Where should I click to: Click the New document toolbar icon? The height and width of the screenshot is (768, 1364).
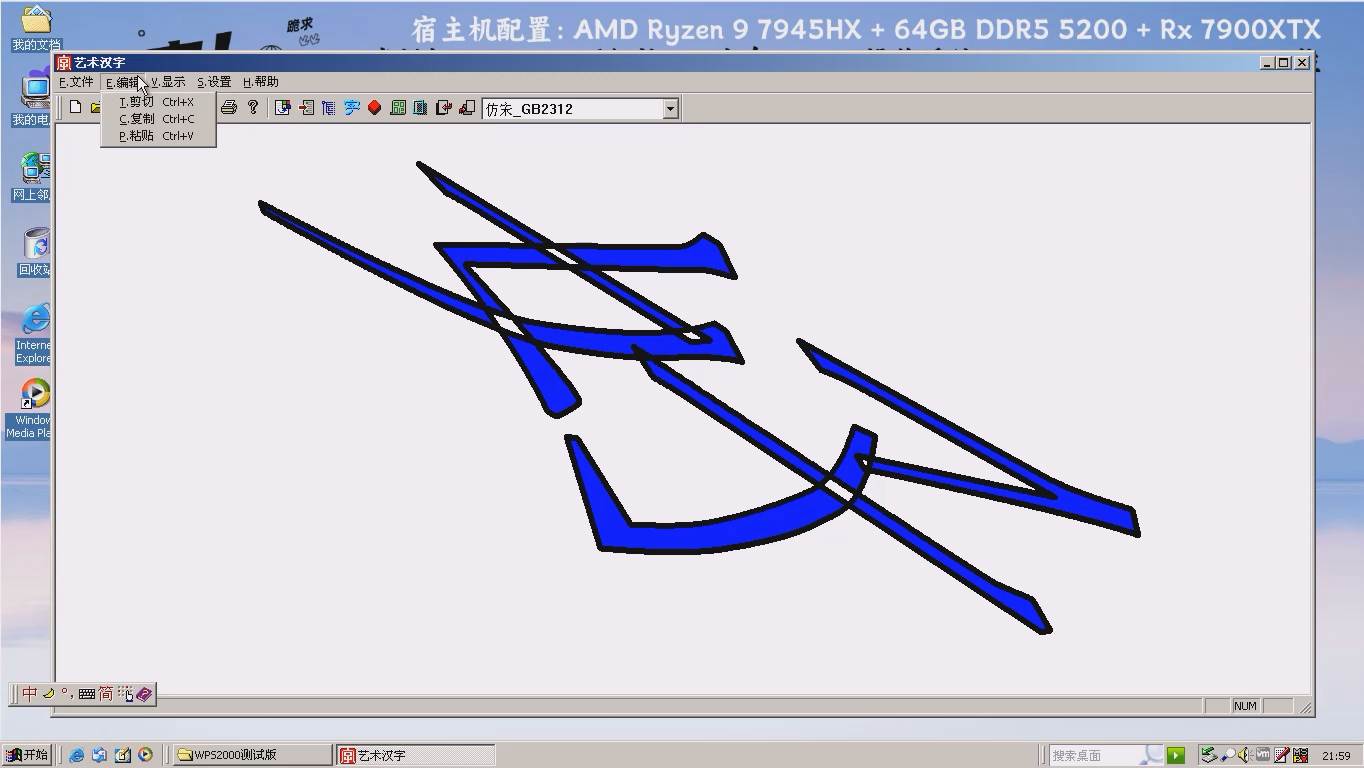pyautogui.click(x=75, y=107)
